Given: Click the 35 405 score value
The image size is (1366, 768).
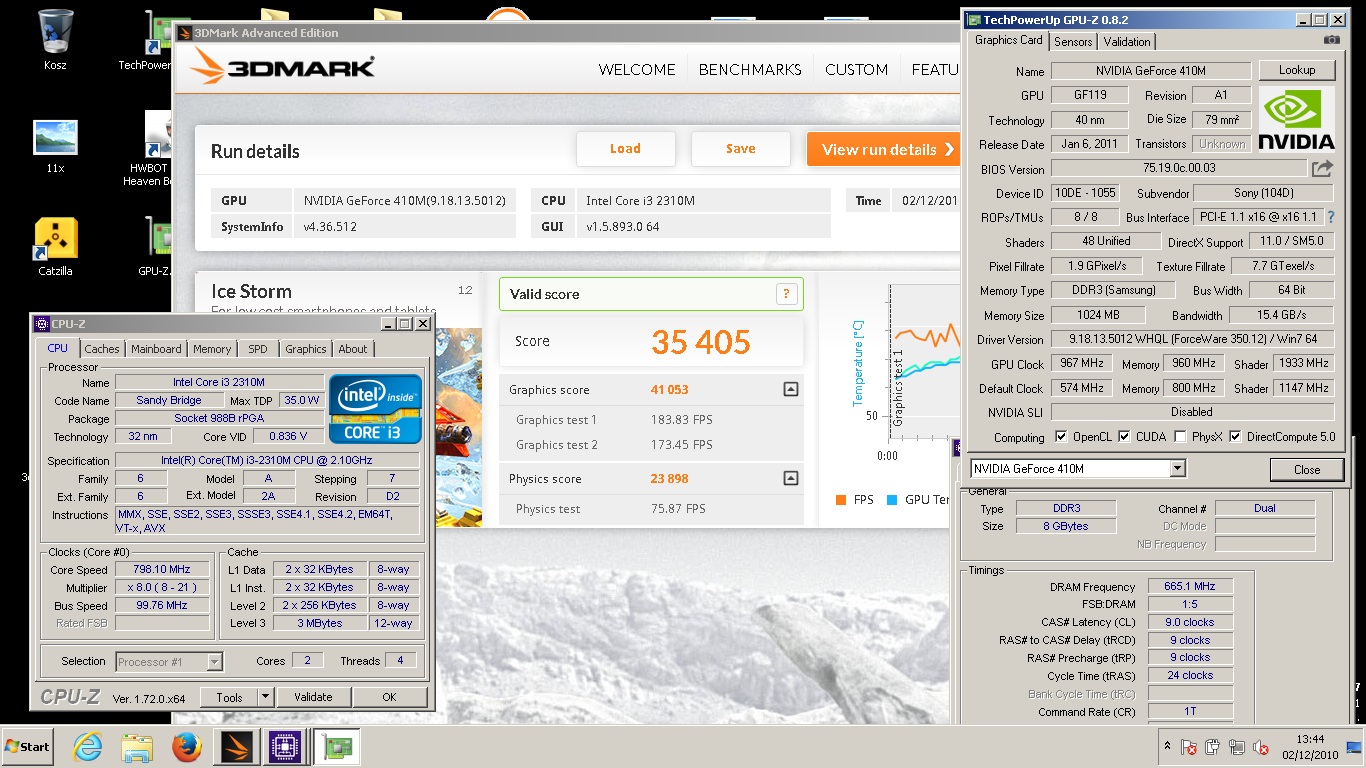Looking at the screenshot, I should click(701, 342).
